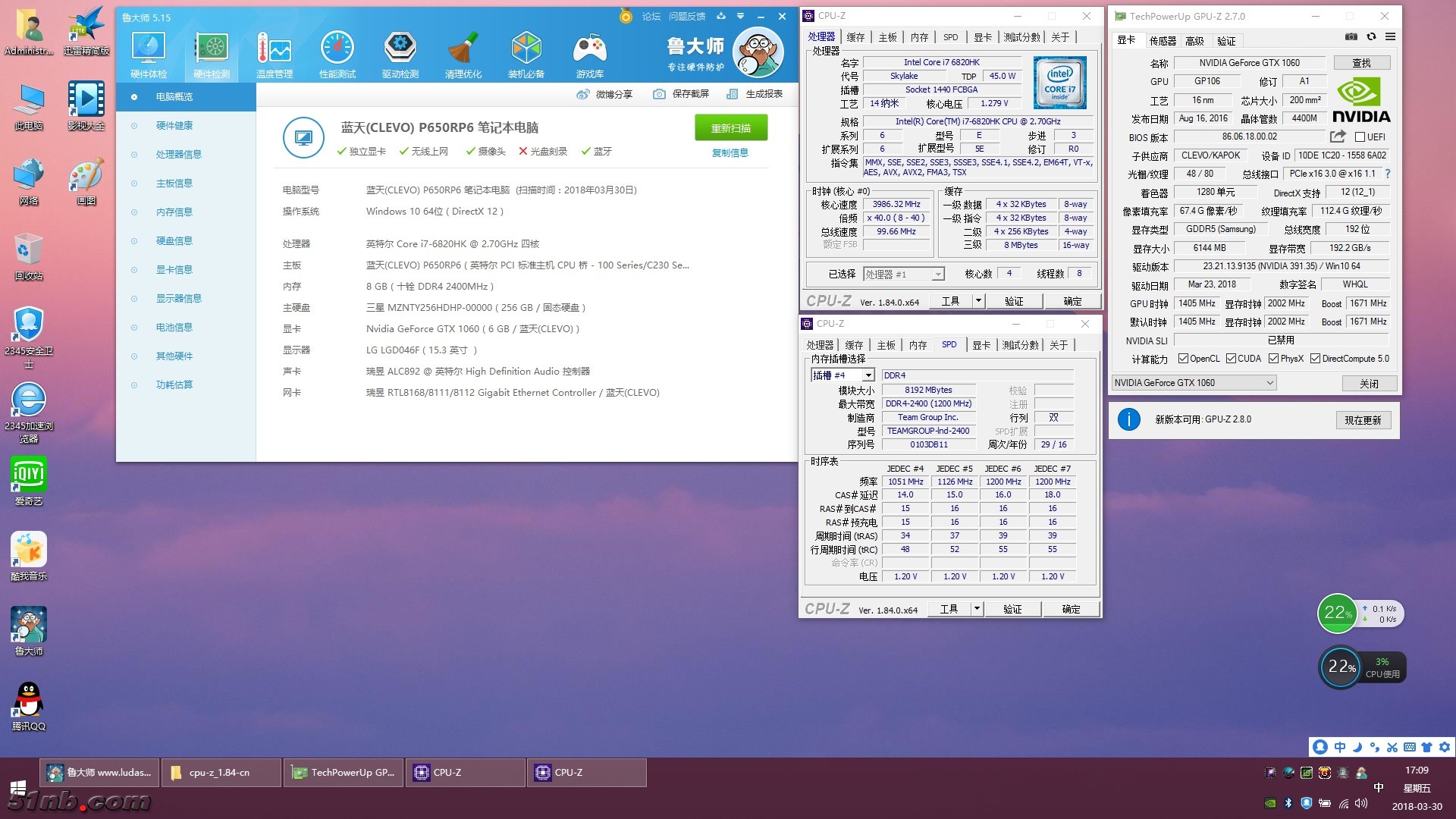Click the green 重新扫描 button
The image size is (1456, 819).
tap(730, 128)
